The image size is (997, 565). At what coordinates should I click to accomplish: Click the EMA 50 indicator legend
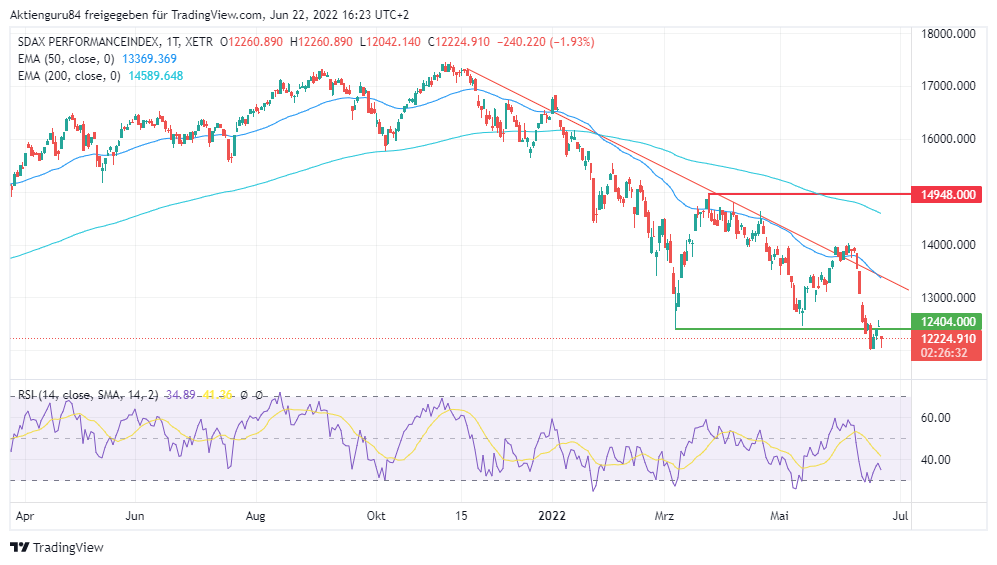pyautogui.click(x=69, y=58)
